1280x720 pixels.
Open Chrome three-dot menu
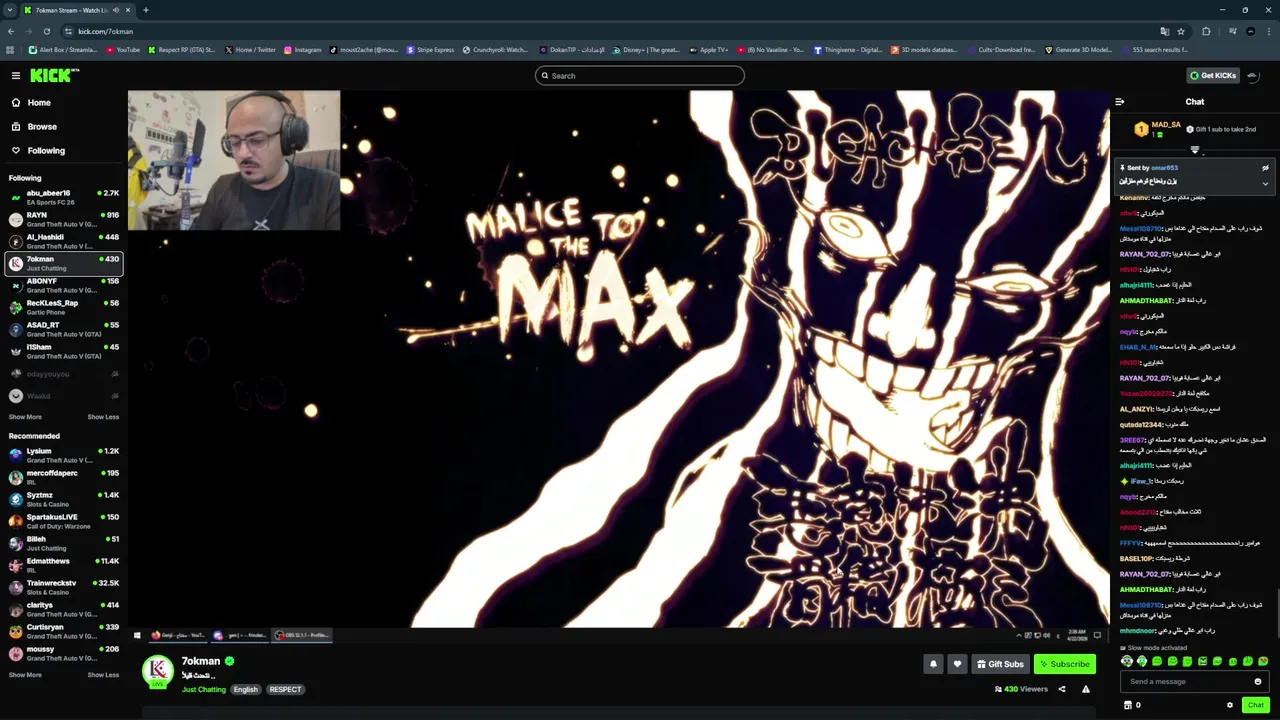pos(1268,31)
